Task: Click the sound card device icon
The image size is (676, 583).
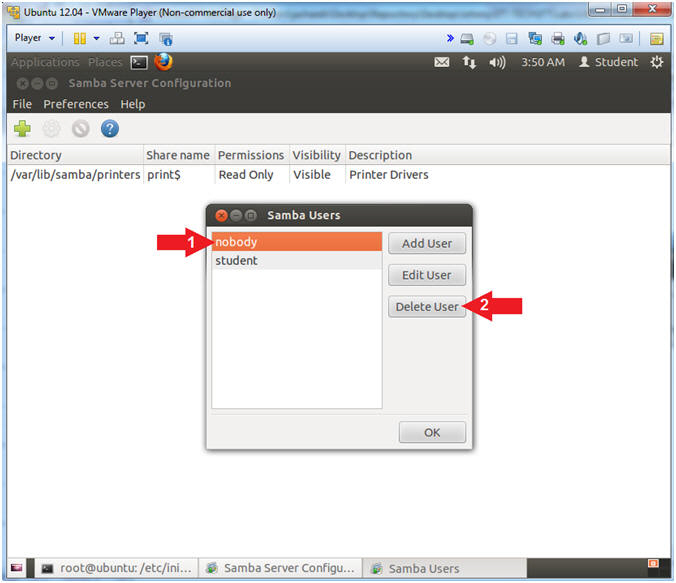Action: [x=580, y=39]
